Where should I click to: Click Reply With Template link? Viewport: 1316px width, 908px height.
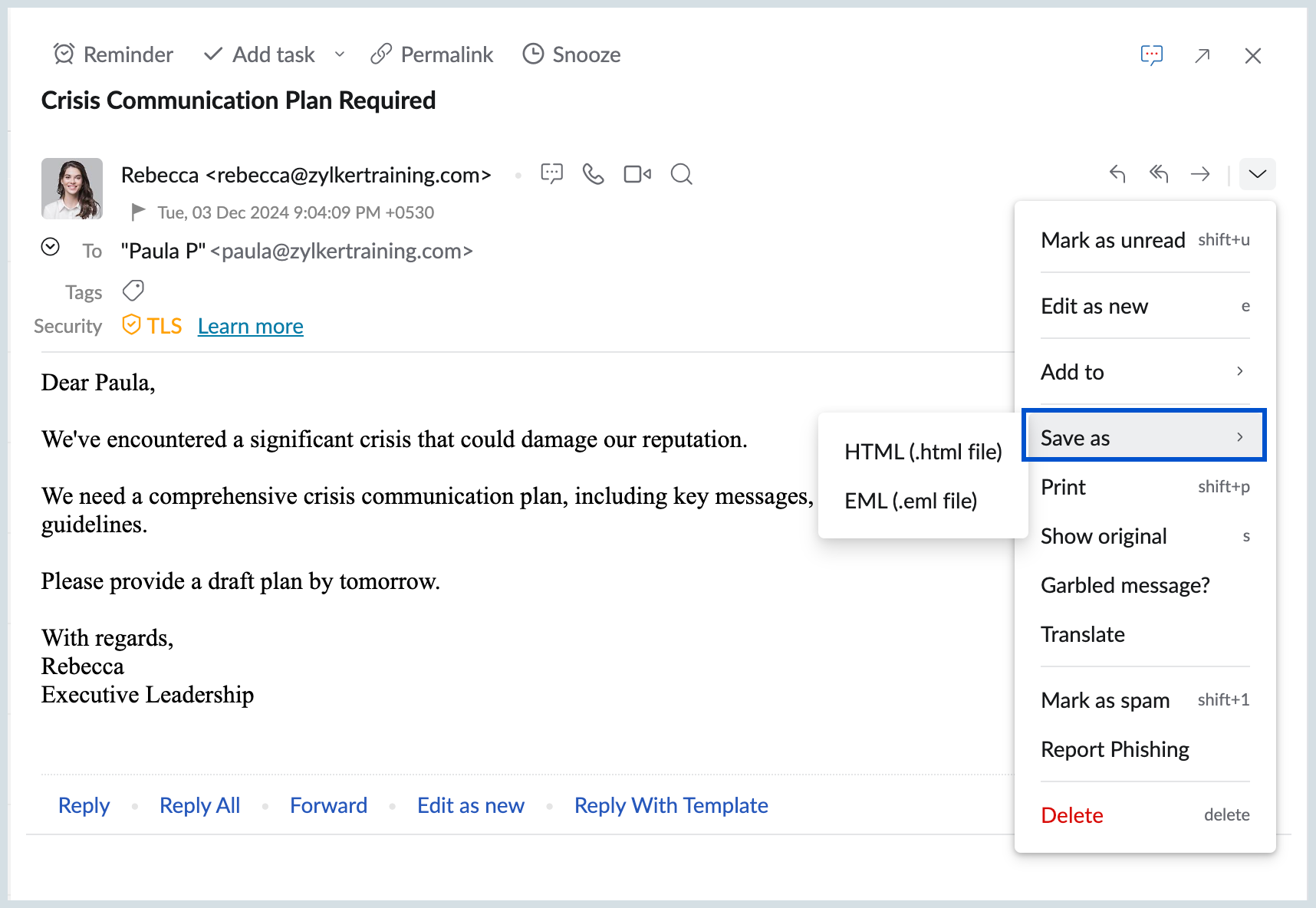(670, 805)
